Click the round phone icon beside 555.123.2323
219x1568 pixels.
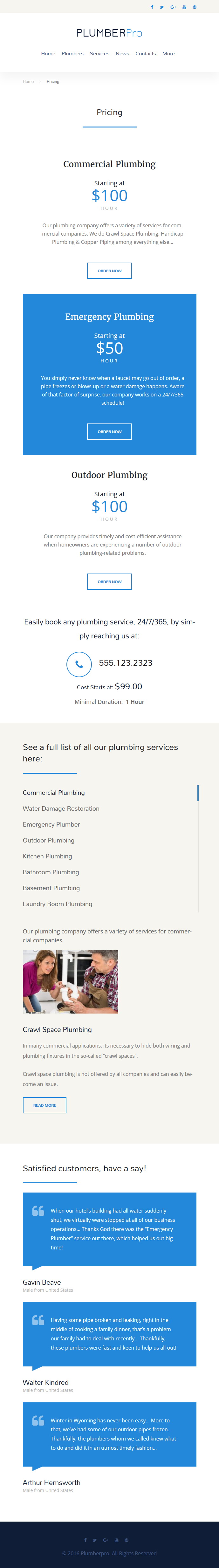pyautogui.click(x=79, y=664)
